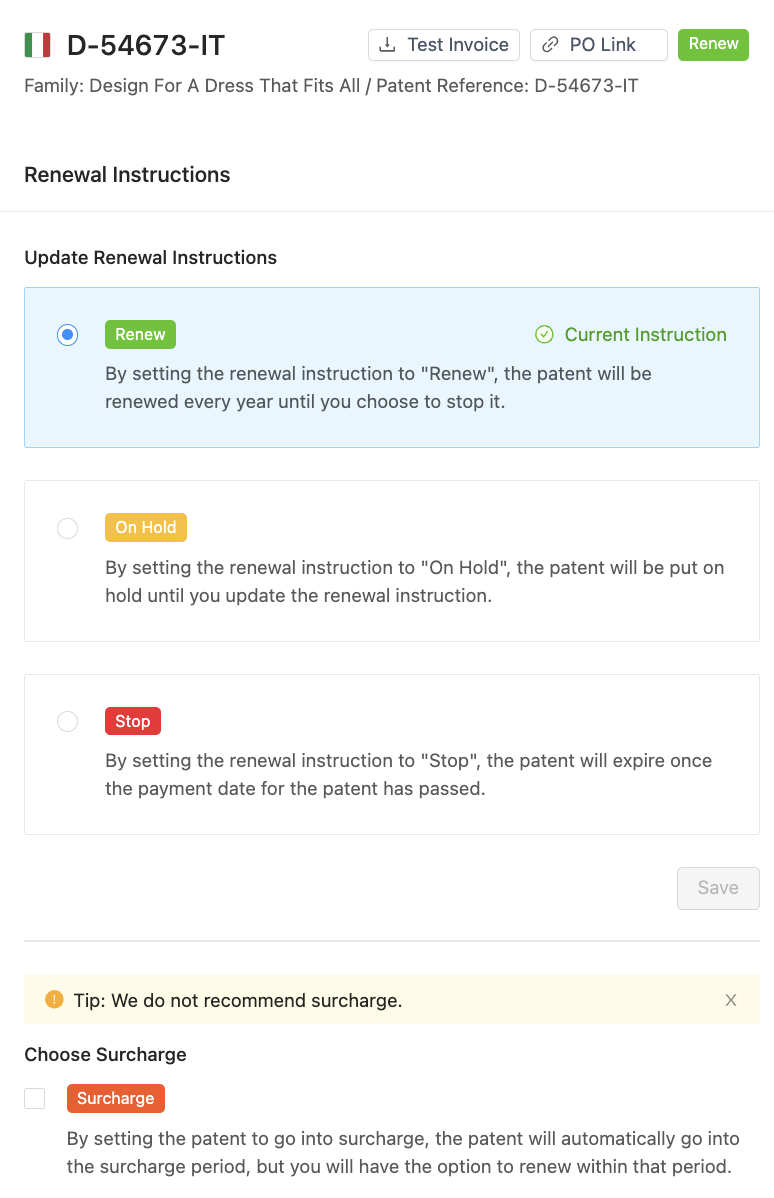Click the link icon beside PO Link

[548, 44]
